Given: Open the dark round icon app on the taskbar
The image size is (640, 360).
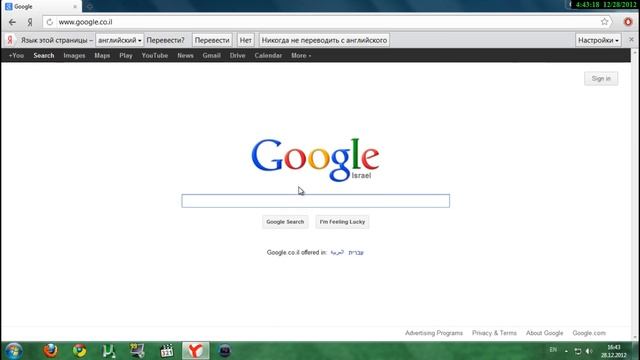Looking at the screenshot, I should [x=224, y=351].
